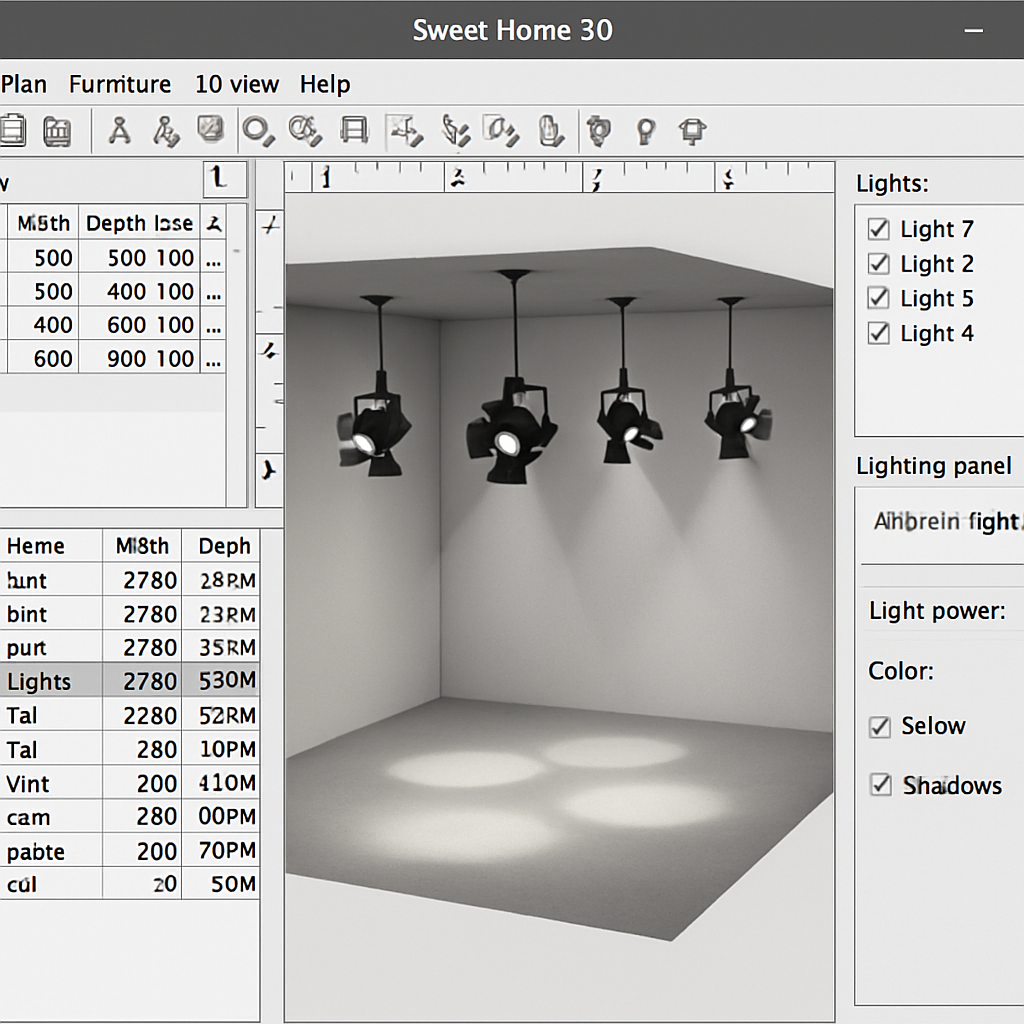
Task: Click the Color selector in the lighting panel
Action: 899,671
